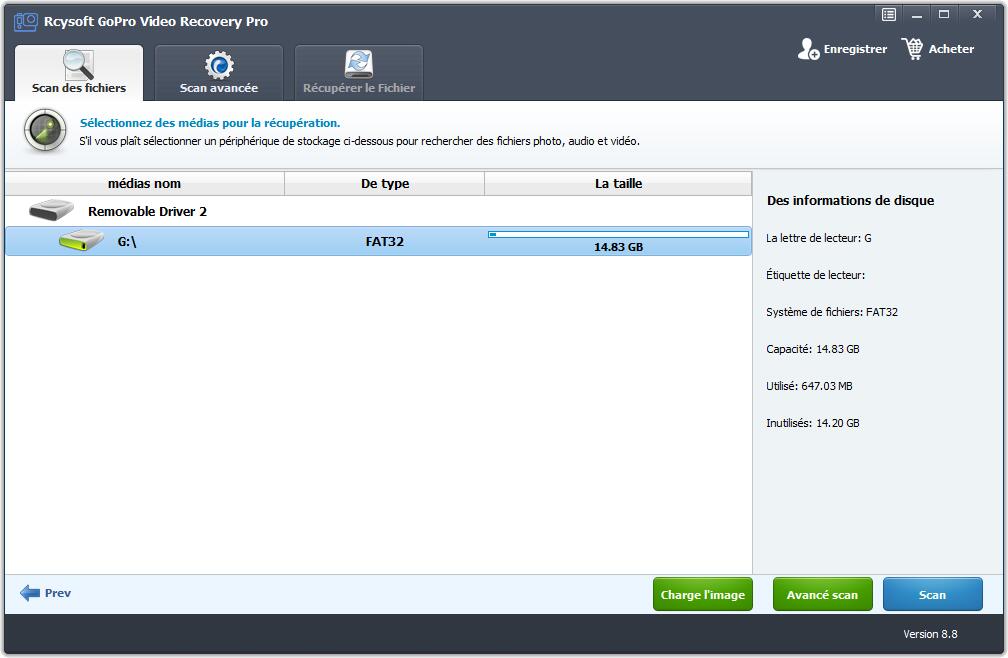Click the GoPro camera logo in title bar

coord(25,21)
